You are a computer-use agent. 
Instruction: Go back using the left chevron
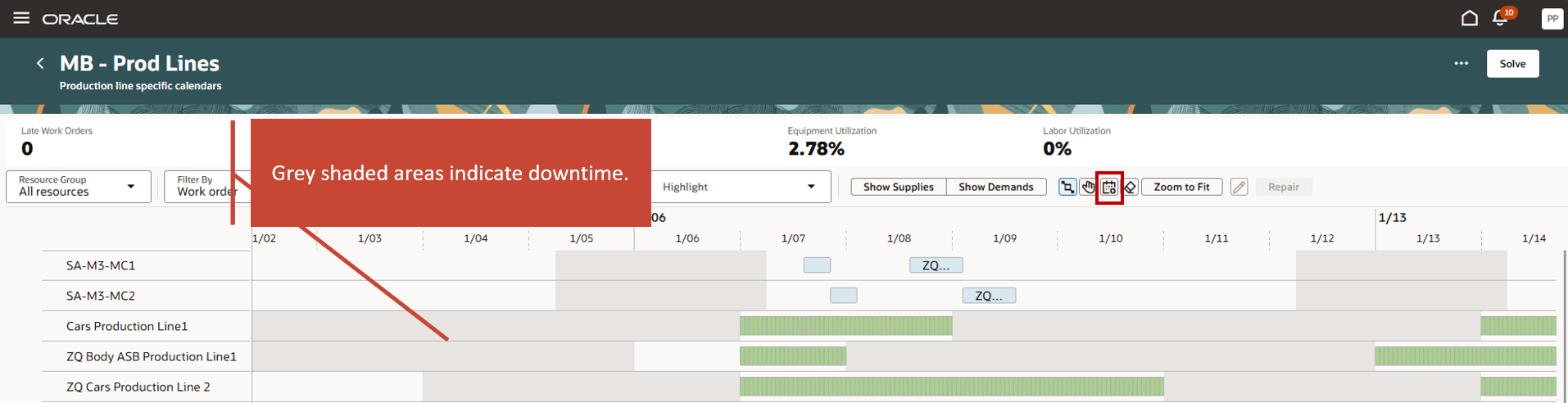[x=40, y=63]
